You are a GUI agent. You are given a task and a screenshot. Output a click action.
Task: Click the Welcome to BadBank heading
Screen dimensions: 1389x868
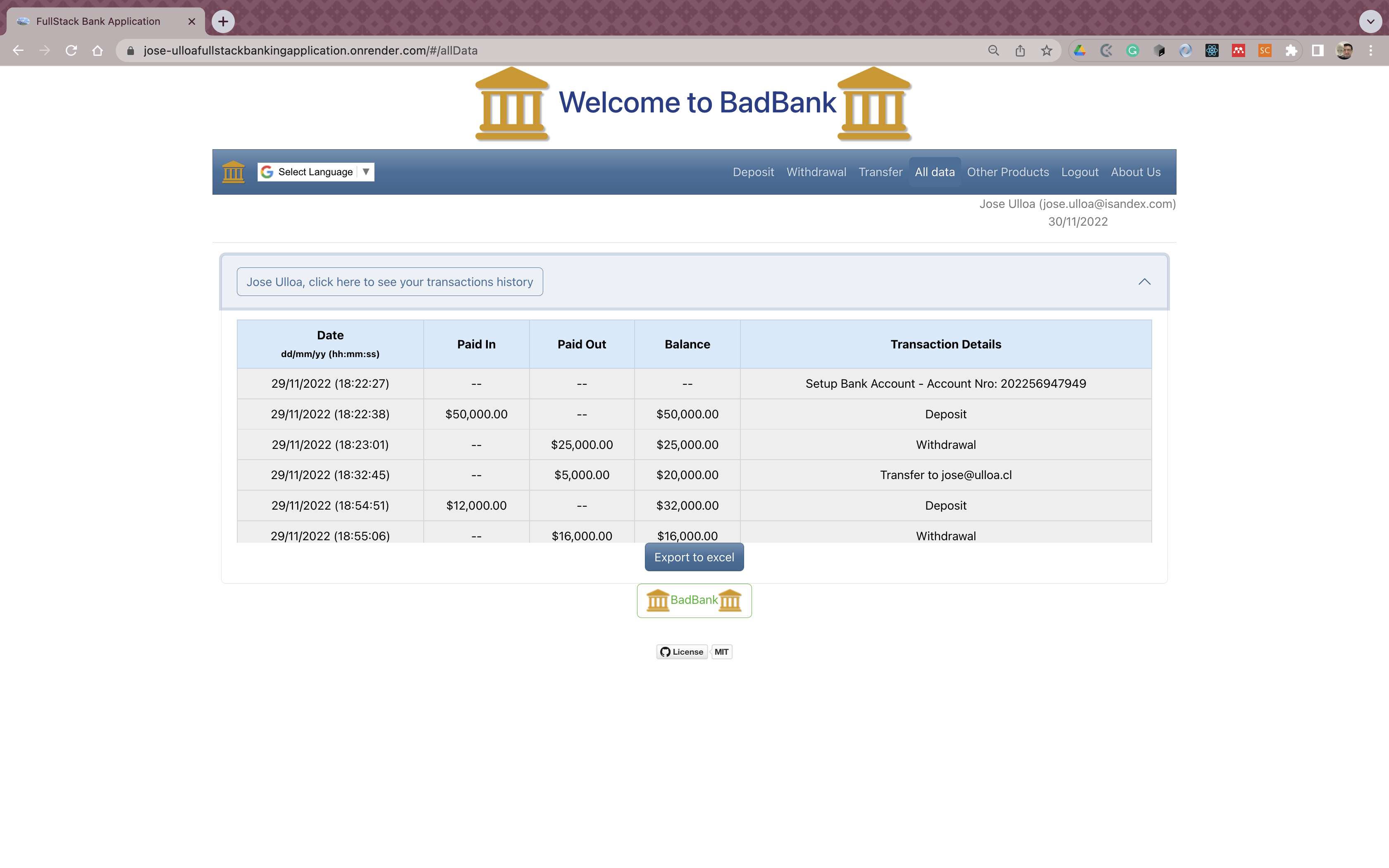click(x=697, y=103)
